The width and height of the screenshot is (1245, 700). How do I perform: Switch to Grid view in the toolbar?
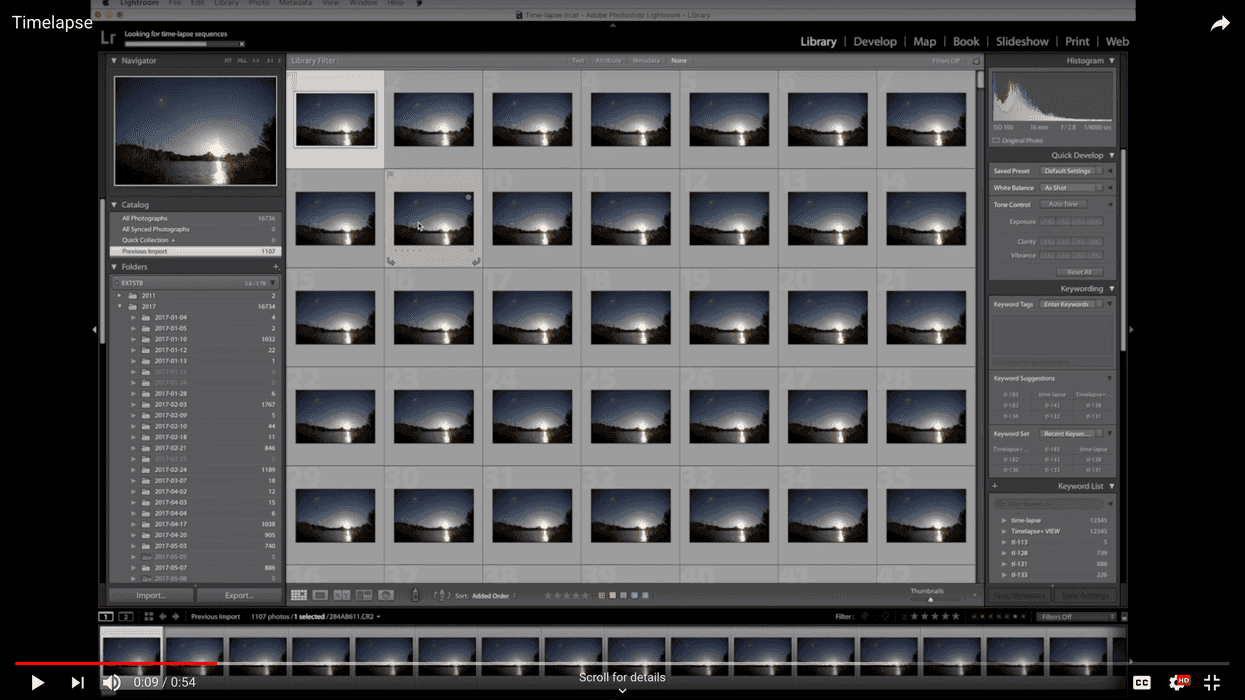pyautogui.click(x=298, y=596)
